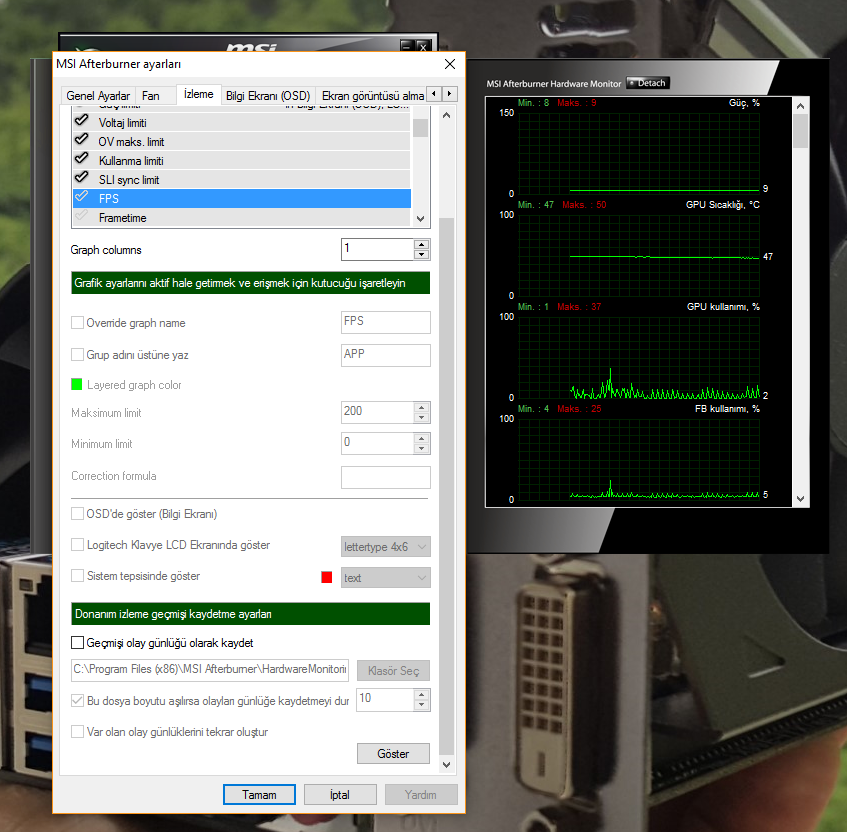The image size is (847, 832).
Task: Click the Güç, % power graph
Action: [638, 153]
